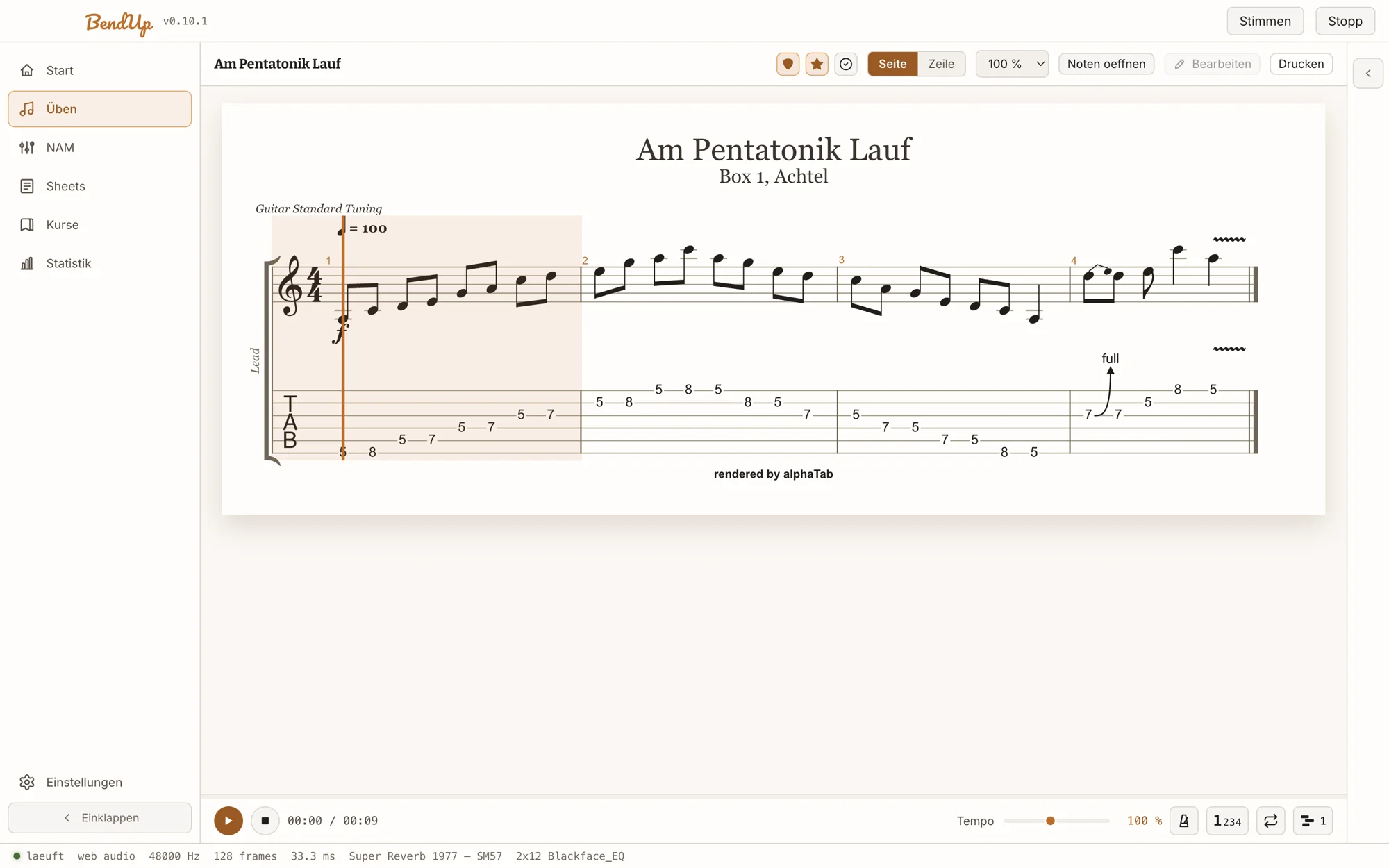Open the track selector button
The width and height of the screenshot is (1389, 868).
tap(1313, 821)
